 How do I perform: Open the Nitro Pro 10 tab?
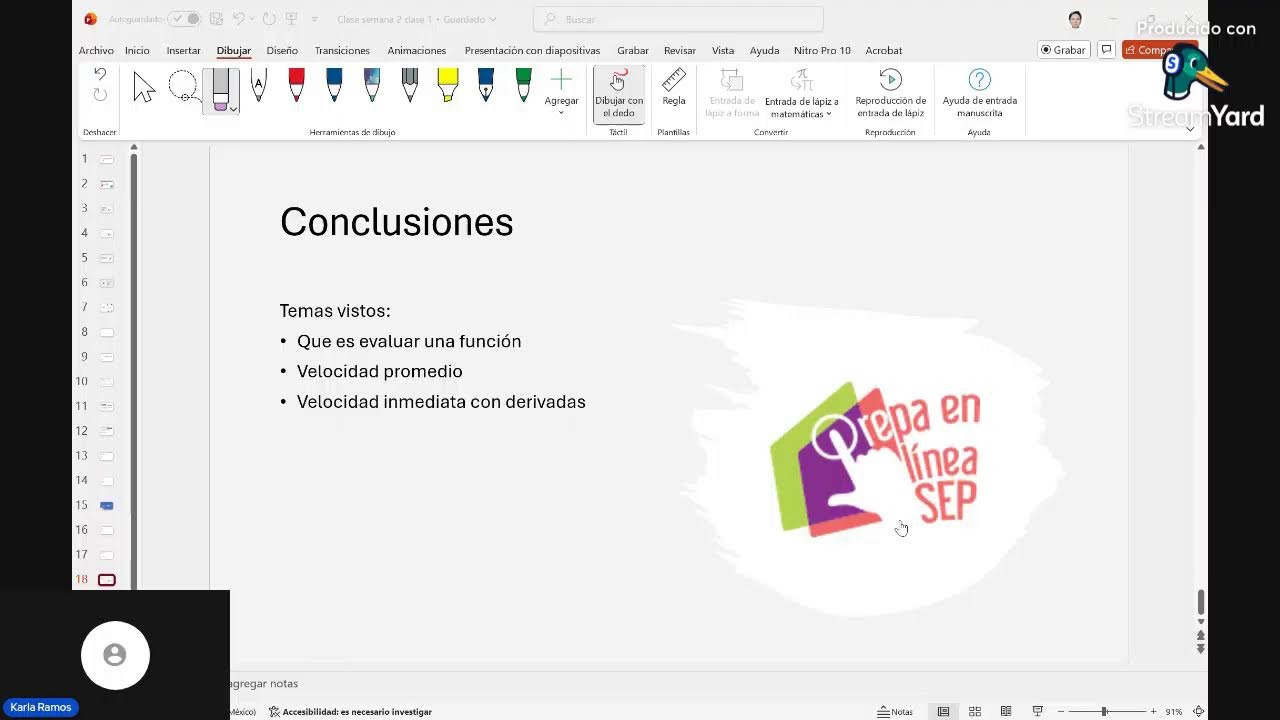(x=822, y=50)
